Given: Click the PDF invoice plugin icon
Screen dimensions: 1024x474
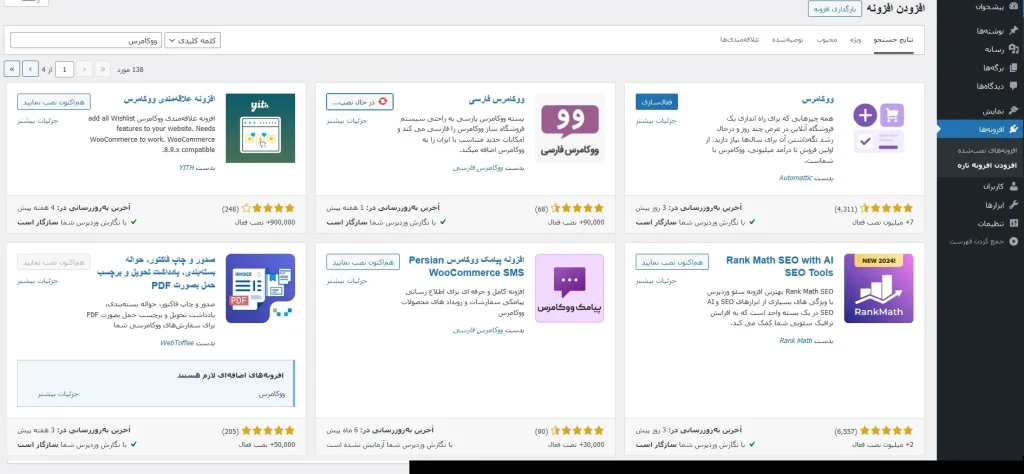Looking at the screenshot, I should coord(260,288).
